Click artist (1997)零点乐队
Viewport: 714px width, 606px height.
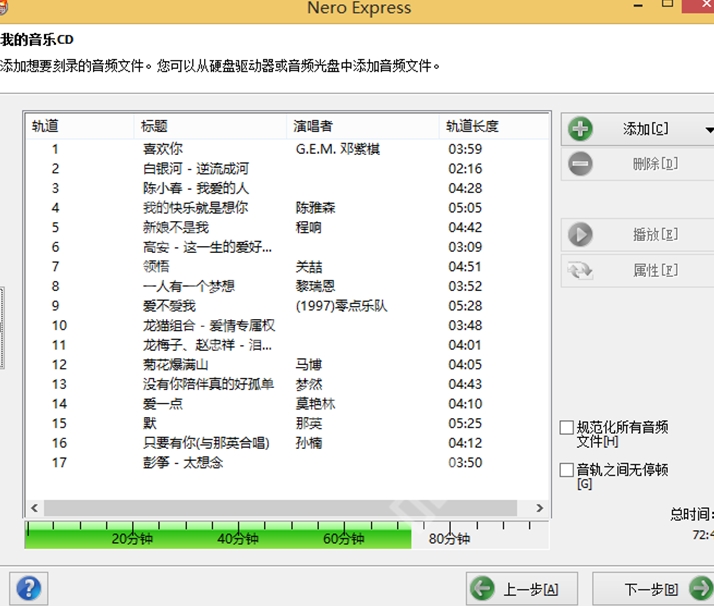pos(342,306)
